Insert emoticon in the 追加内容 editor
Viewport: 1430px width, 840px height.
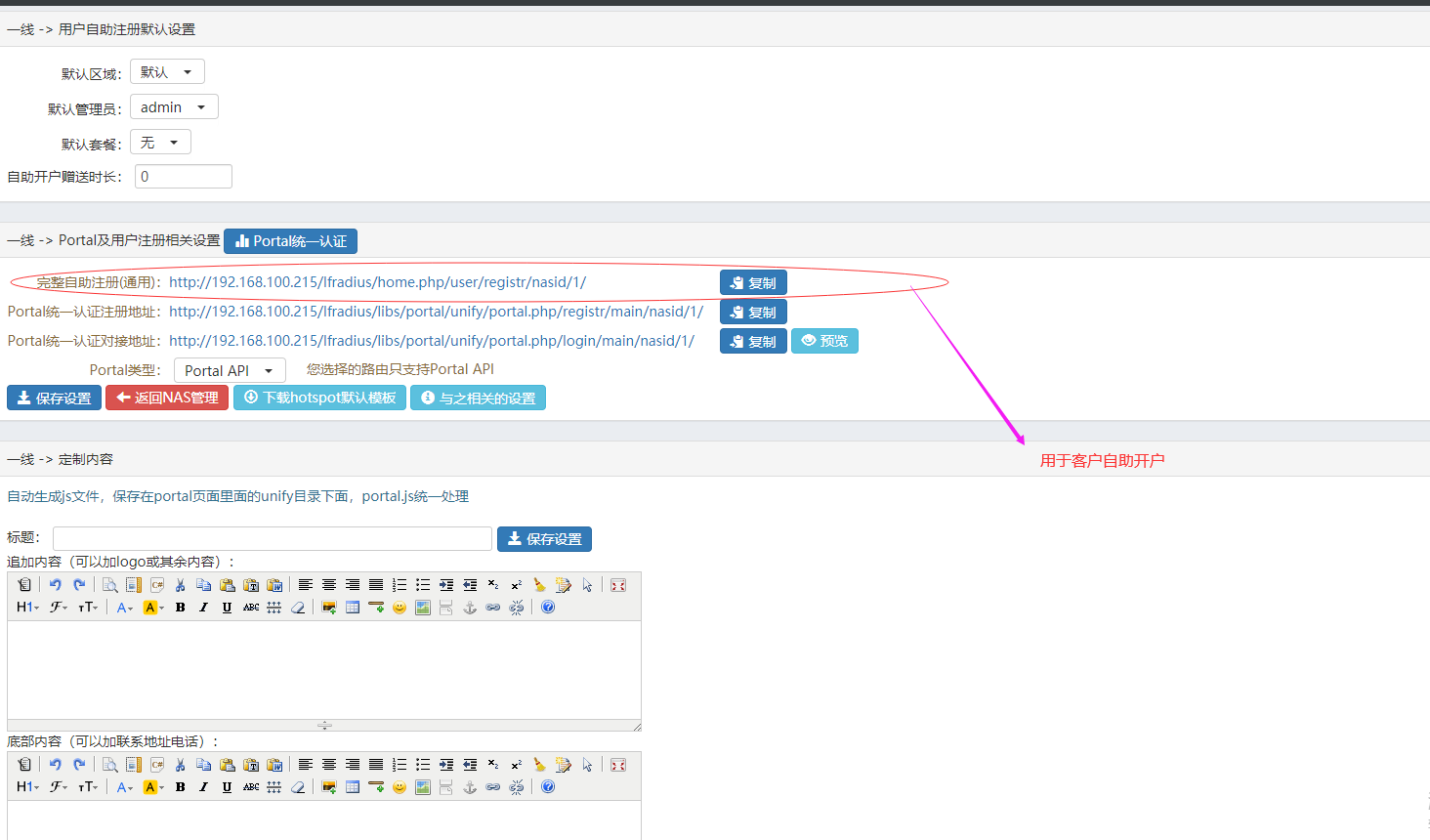[x=400, y=608]
